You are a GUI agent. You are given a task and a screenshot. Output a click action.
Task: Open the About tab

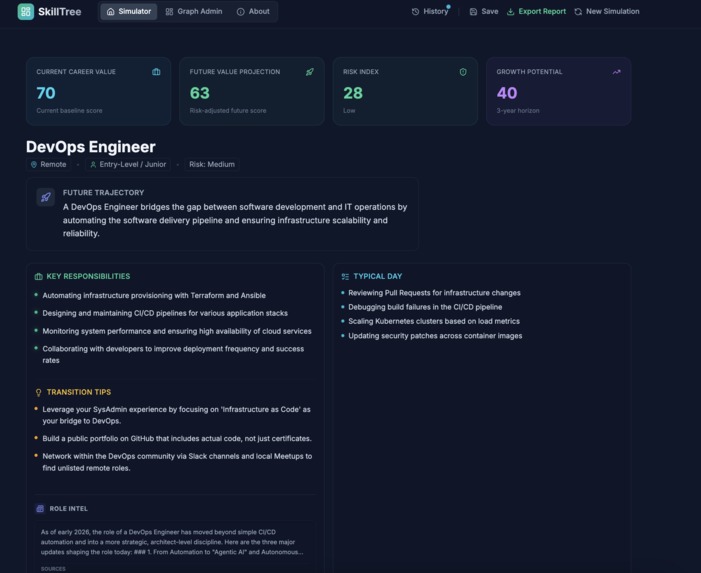(x=253, y=12)
